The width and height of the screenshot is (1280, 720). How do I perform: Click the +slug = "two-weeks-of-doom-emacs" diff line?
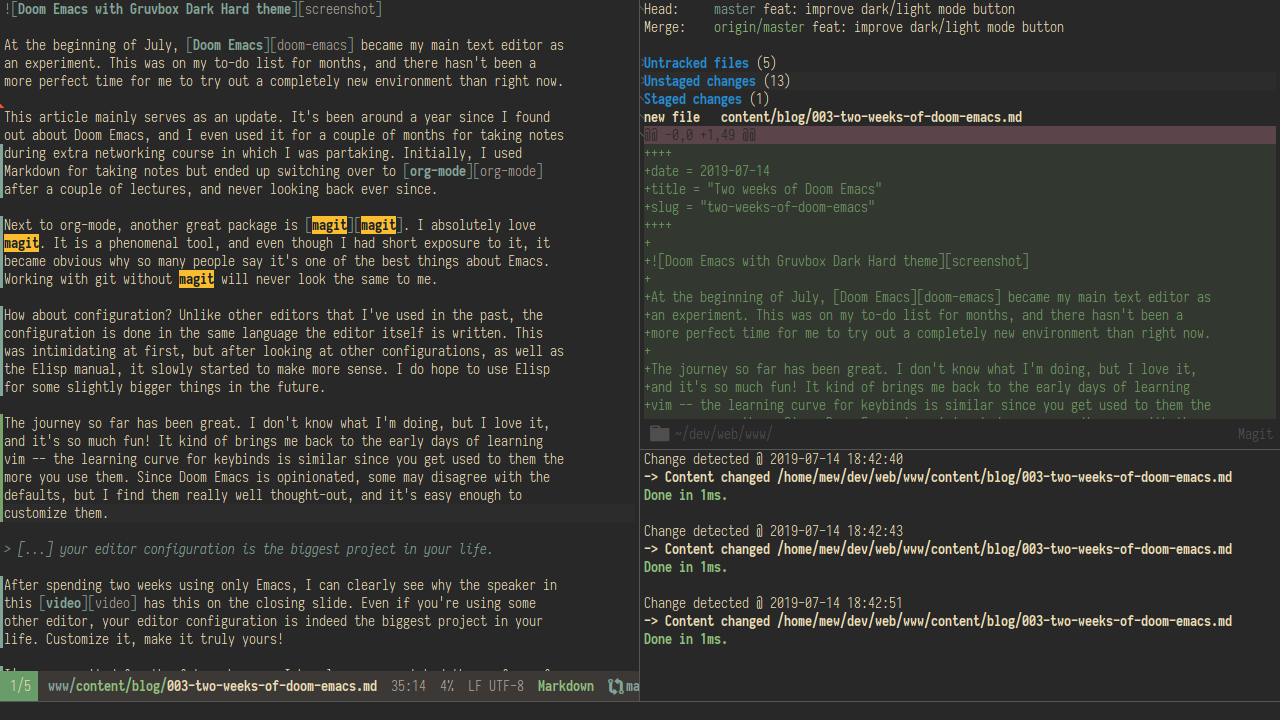[760, 207]
